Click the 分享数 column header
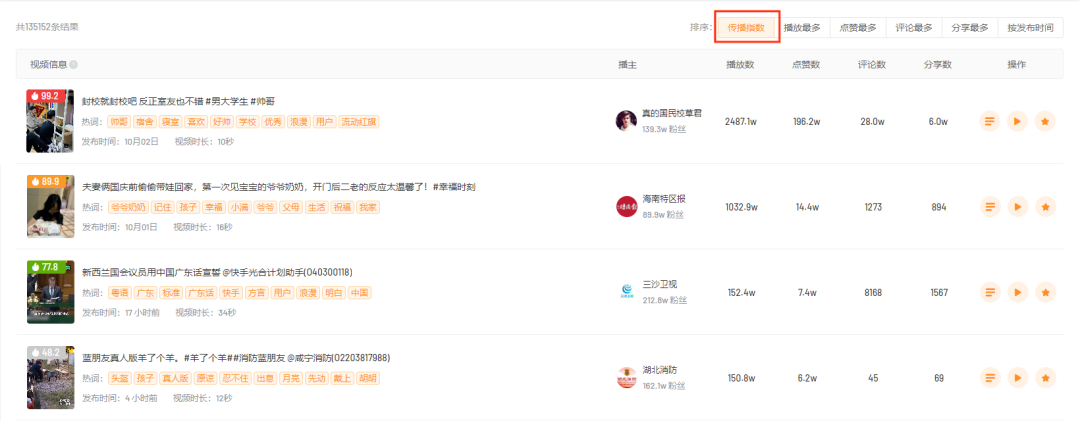1080x421 pixels. point(937,65)
